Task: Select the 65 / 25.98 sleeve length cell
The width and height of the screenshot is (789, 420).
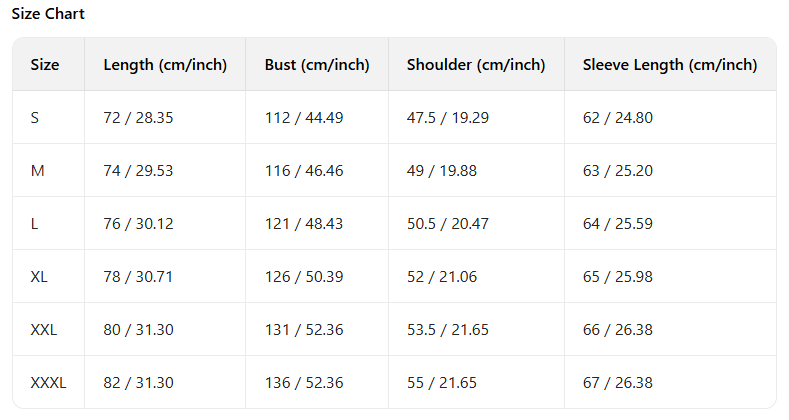Action: pyautogui.click(x=617, y=277)
